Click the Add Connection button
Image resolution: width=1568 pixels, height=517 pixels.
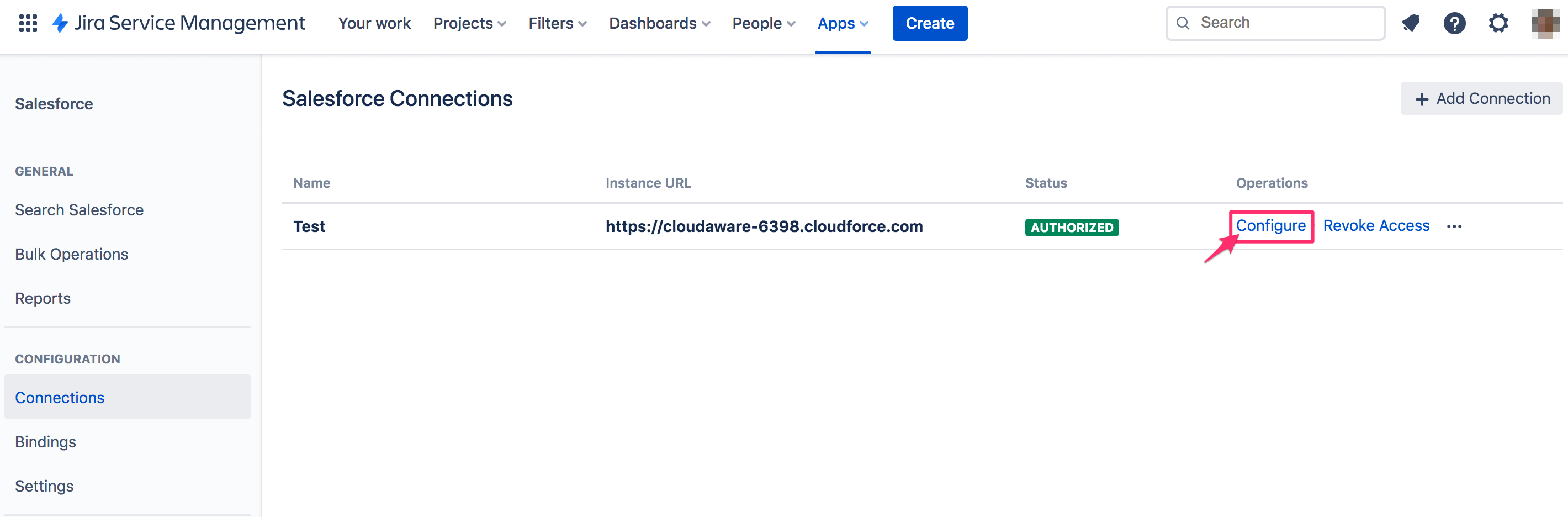pyautogui.click(x=1481, y=99)
